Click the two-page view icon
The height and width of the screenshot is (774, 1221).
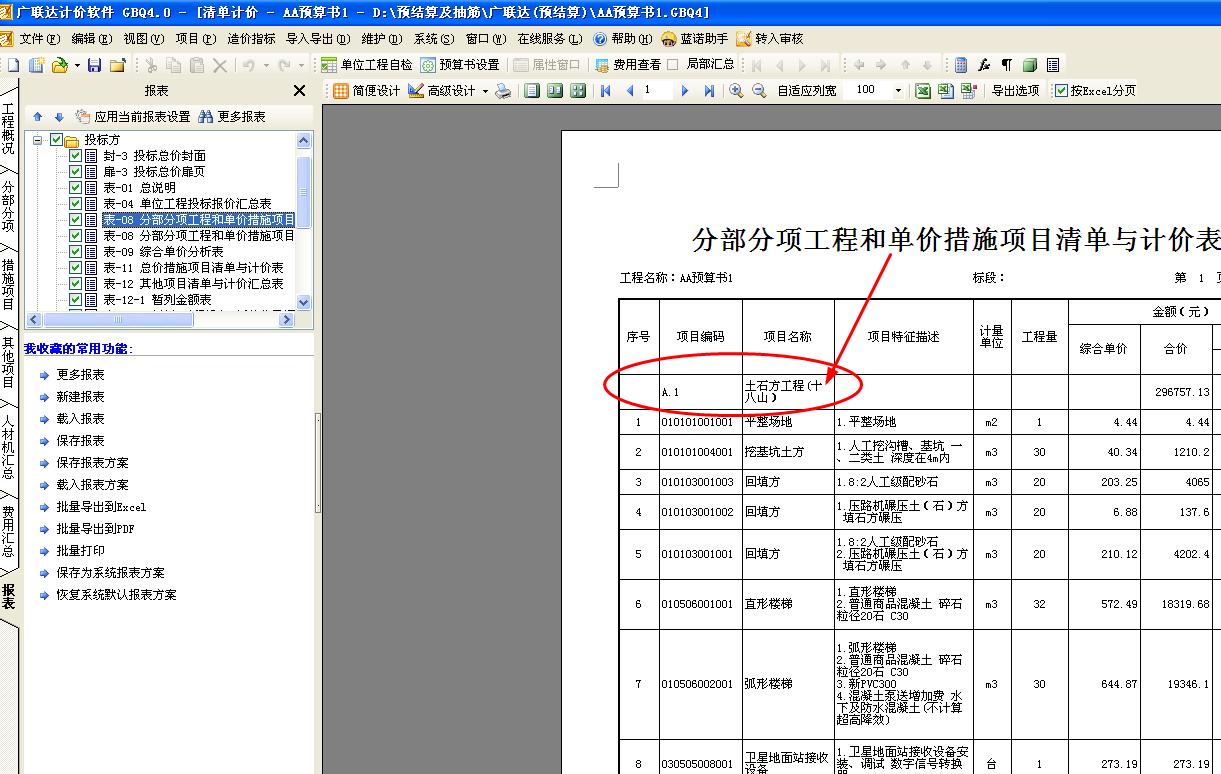click(555, 91)
